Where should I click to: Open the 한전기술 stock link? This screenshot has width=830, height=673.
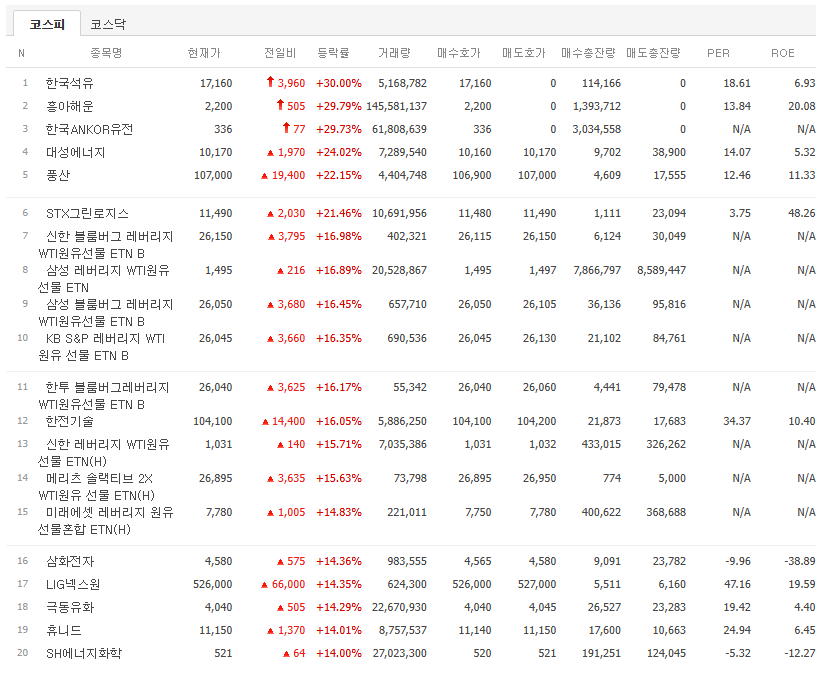[x=69, y=421]
